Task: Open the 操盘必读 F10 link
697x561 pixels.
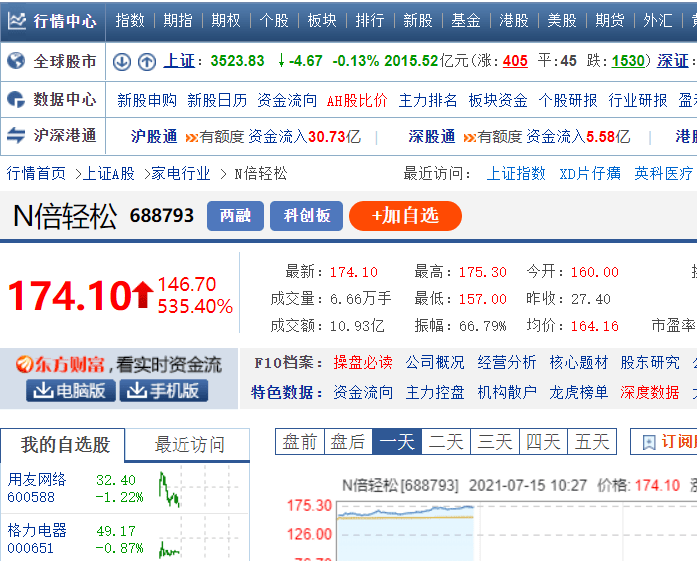Action: point(362,362)
